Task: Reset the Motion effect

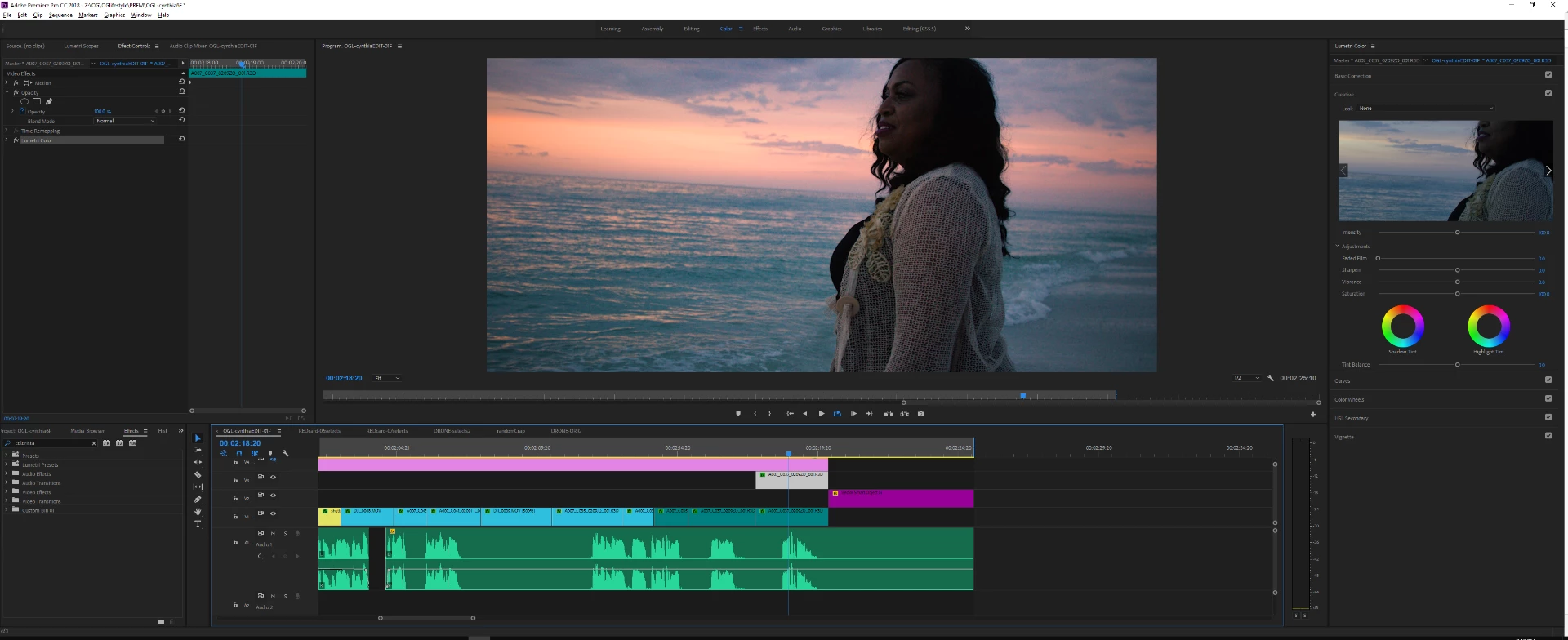Action: [181, 82]
